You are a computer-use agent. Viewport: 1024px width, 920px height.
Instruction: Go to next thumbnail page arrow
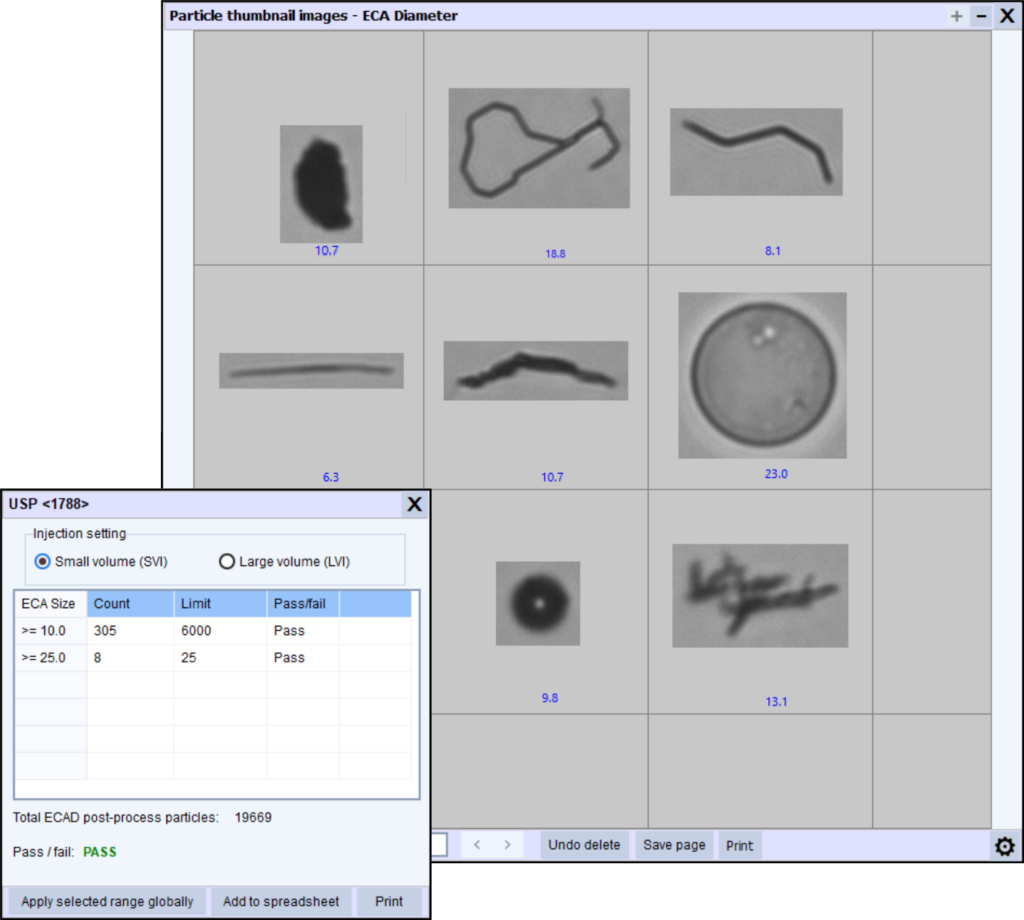507,845
